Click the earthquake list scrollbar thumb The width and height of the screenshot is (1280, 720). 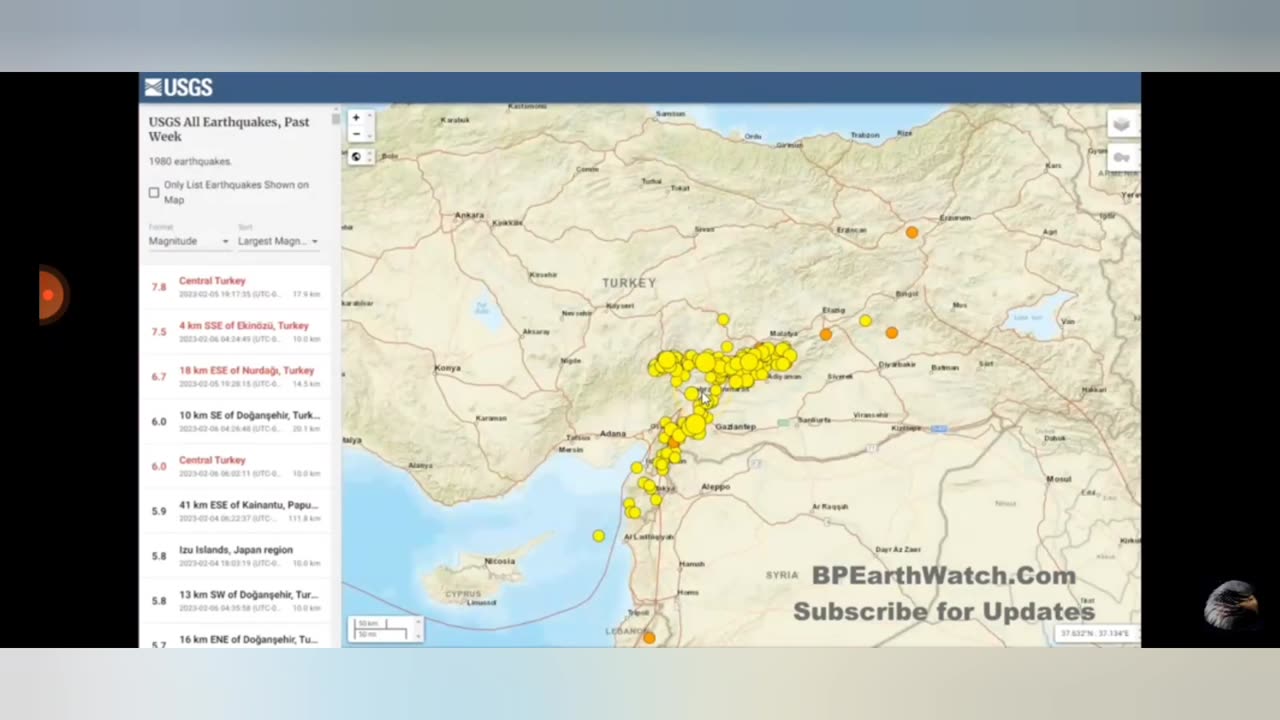click(x=335, y=121)
